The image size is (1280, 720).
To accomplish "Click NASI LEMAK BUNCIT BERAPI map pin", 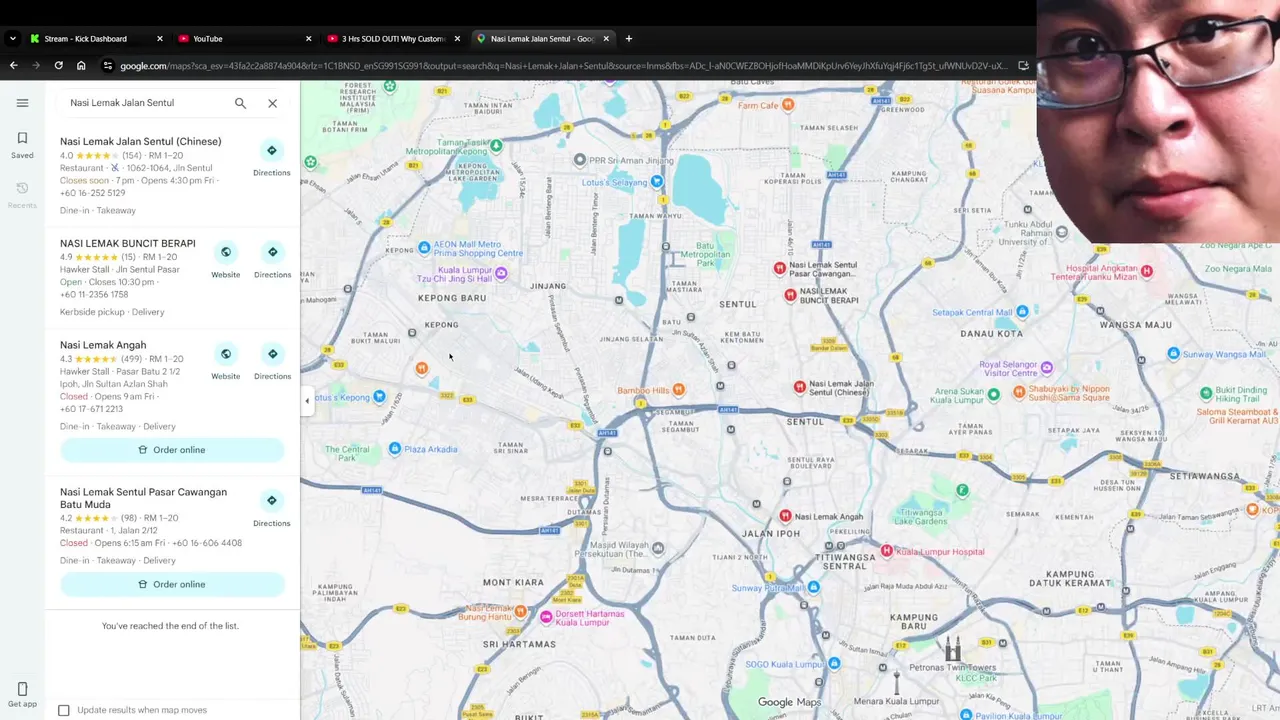I will click(790, 295).
